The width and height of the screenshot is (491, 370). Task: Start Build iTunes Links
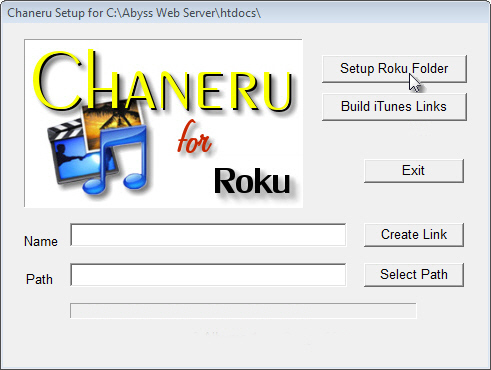(394, 107)
